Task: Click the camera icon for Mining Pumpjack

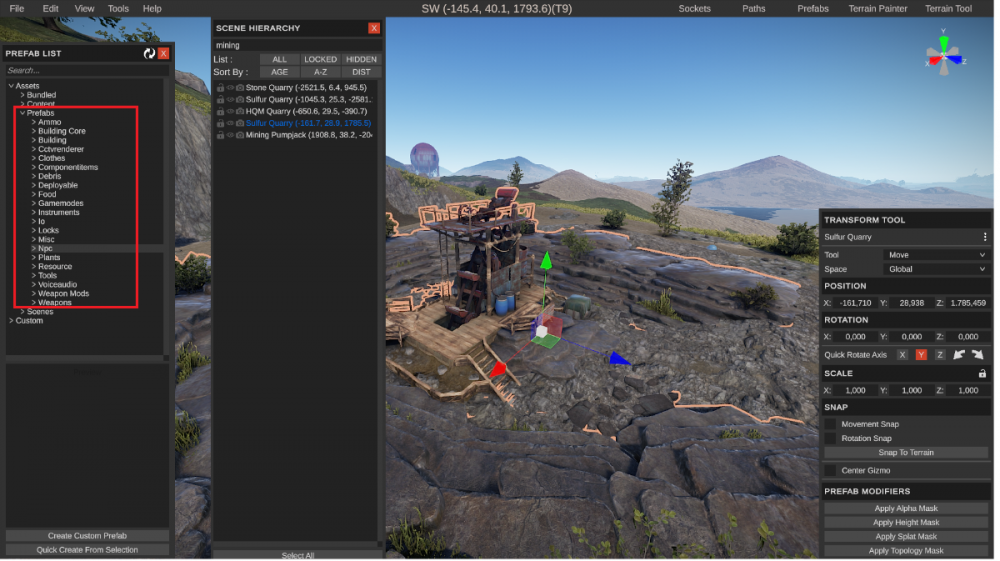Action: pyautogui.click(x=240, y=135)
